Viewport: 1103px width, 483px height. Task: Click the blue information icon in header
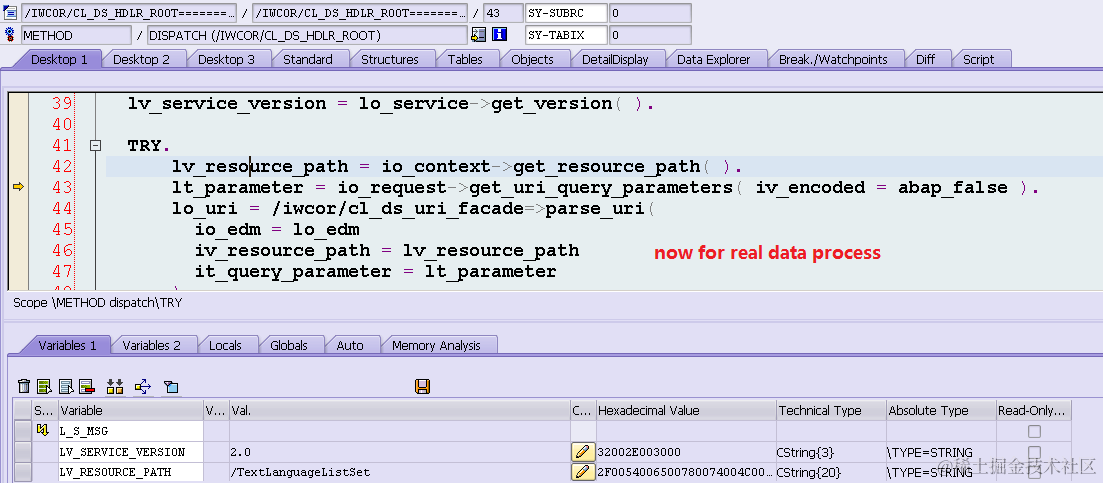pyautogui.click(x=499, y=34)
